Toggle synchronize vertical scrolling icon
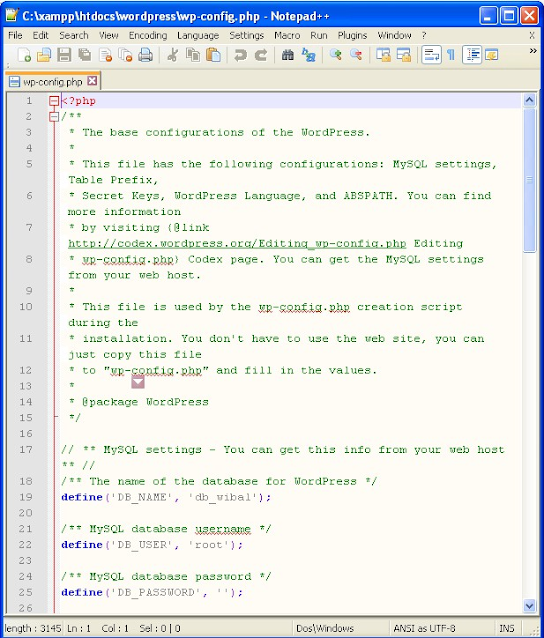 [x=383, y=55]
